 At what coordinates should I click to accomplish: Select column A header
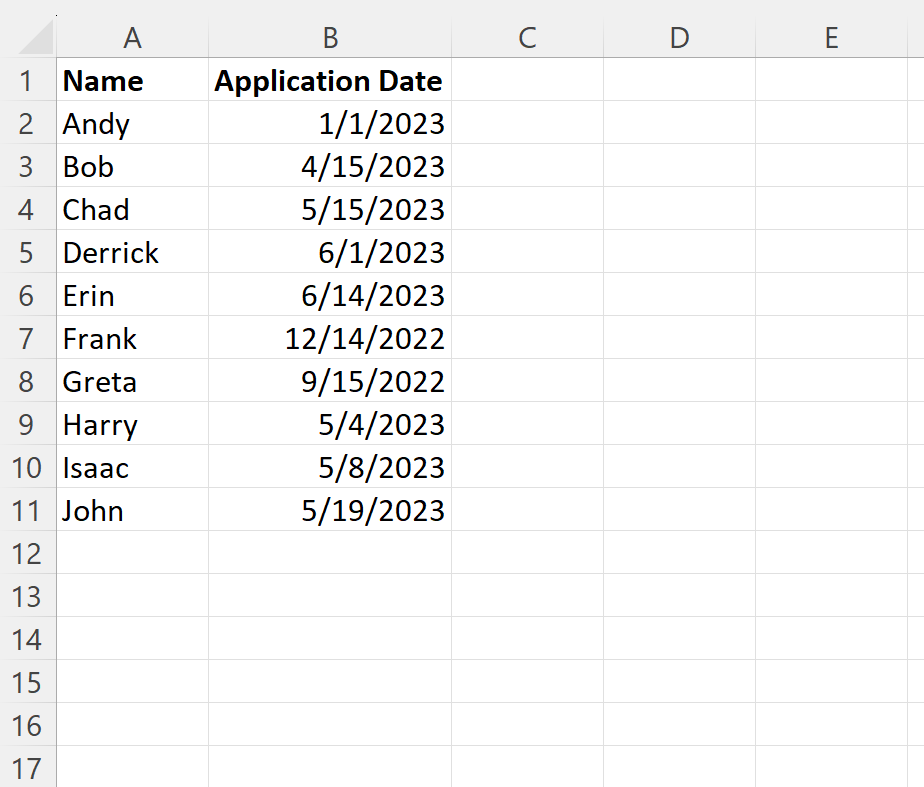pos(133,38)
